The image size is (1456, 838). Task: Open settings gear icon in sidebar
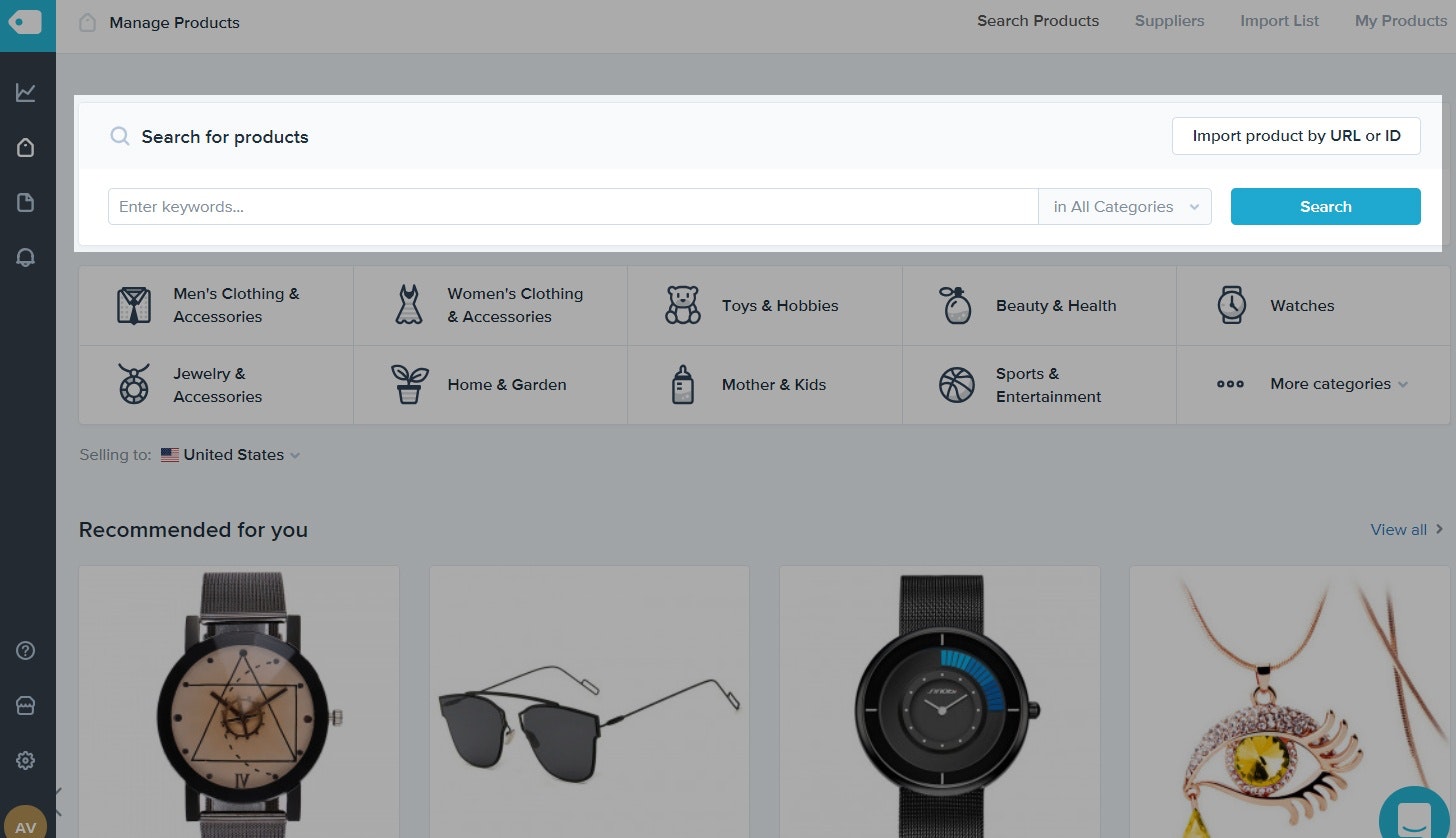point(26,761)
